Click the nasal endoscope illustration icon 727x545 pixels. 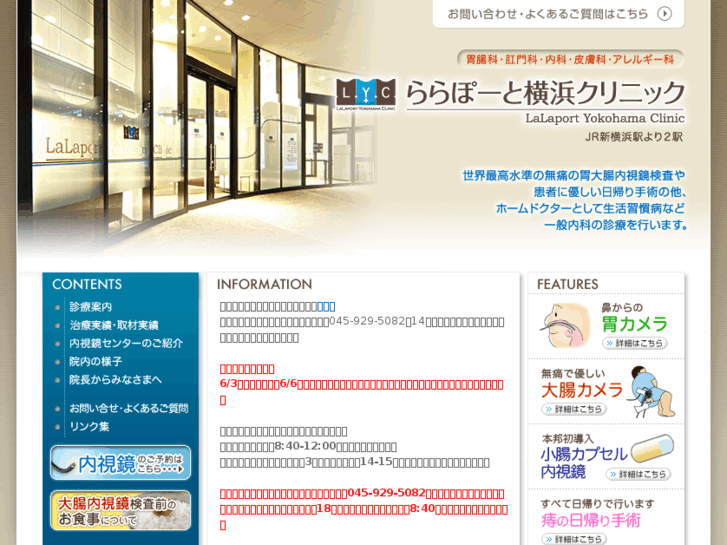[x=564, y=325]
